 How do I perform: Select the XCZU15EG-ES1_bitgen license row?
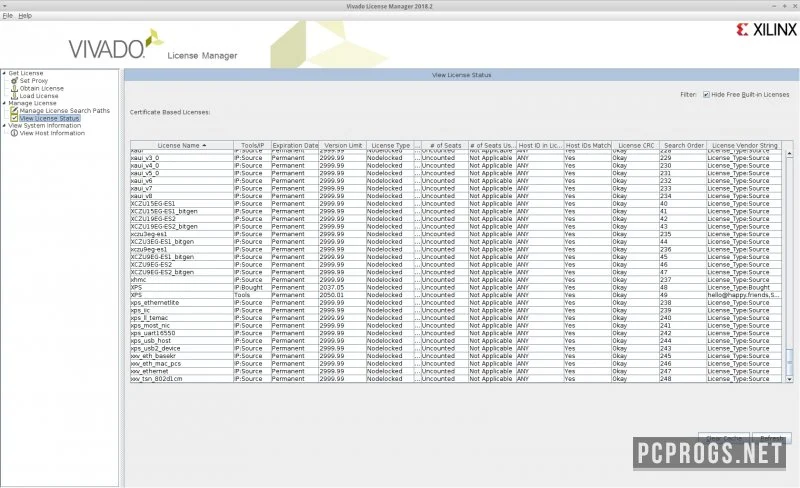point(456,211)
